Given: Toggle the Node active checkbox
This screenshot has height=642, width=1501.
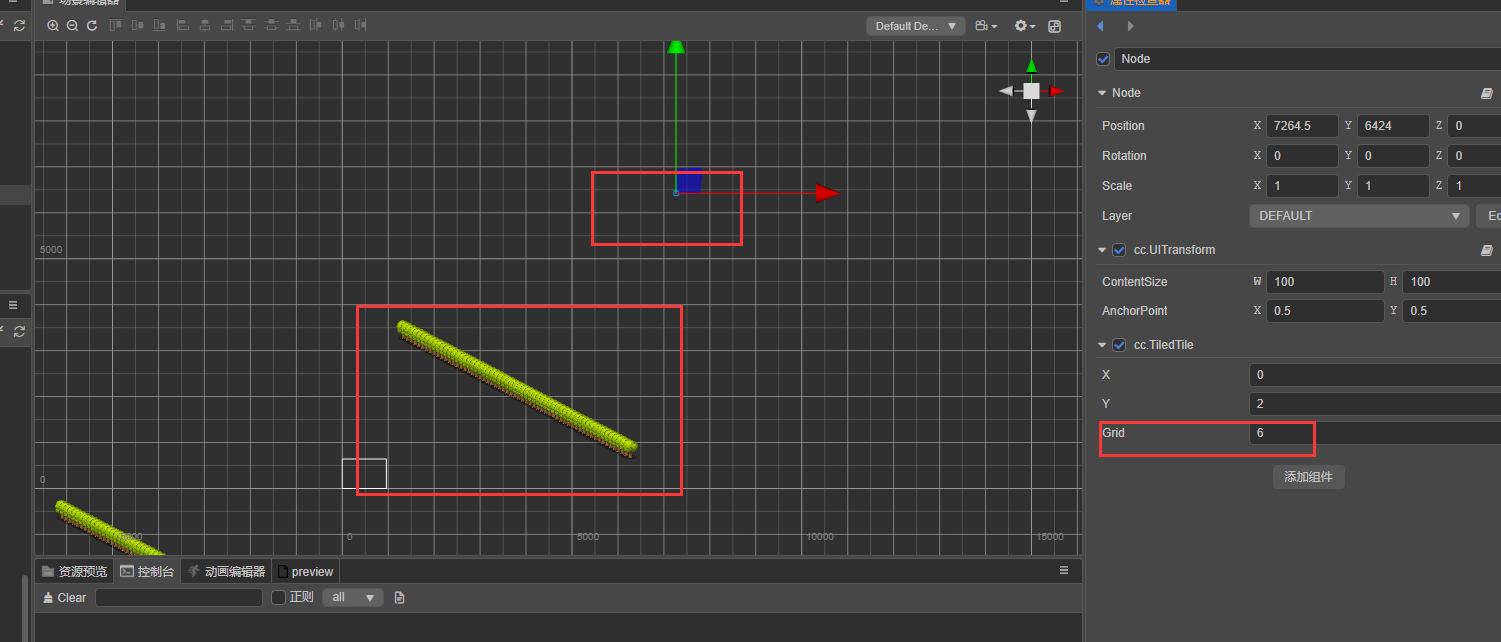Looking at the screenshot, I should (x=1103, y=59).
